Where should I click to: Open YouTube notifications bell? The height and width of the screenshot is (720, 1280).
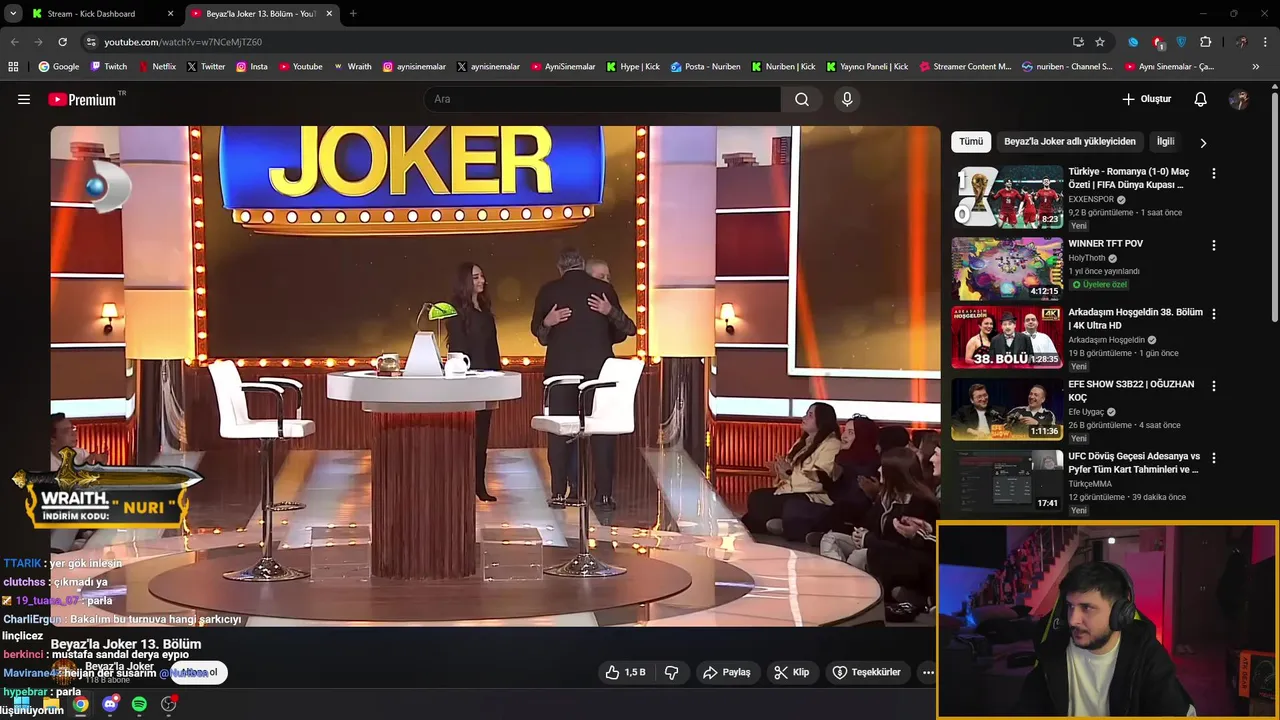pos(1200,99)
